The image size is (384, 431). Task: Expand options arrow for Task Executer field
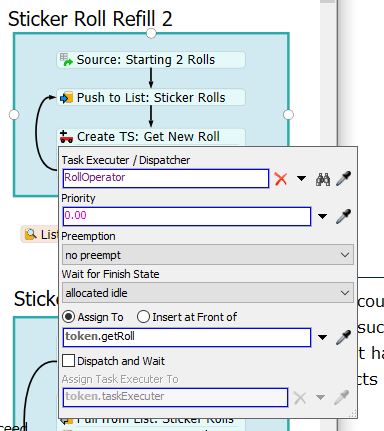301,179
